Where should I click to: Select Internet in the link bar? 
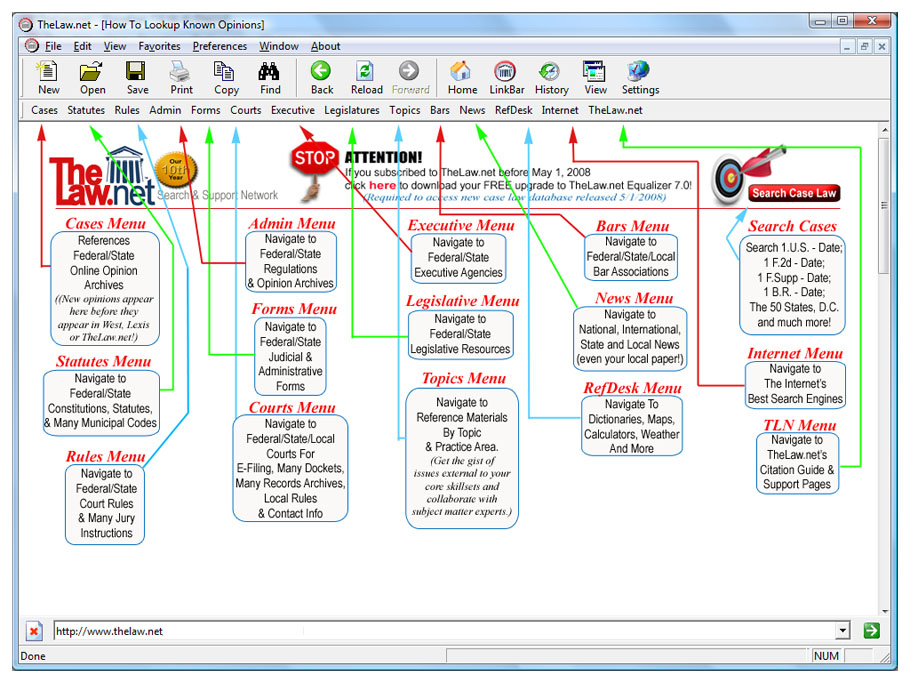(x=559, y=110)
